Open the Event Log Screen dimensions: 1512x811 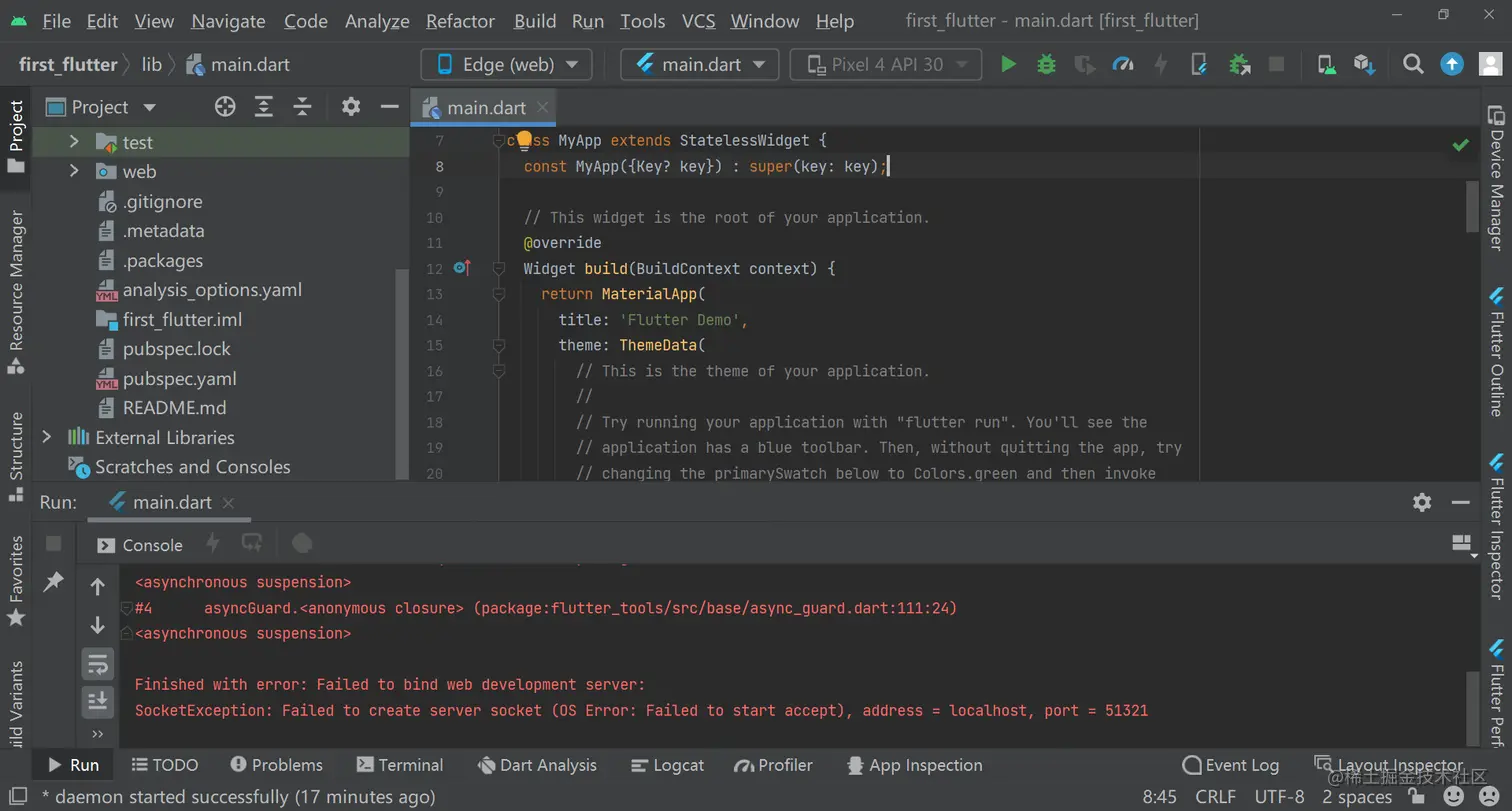point(1230,765)
